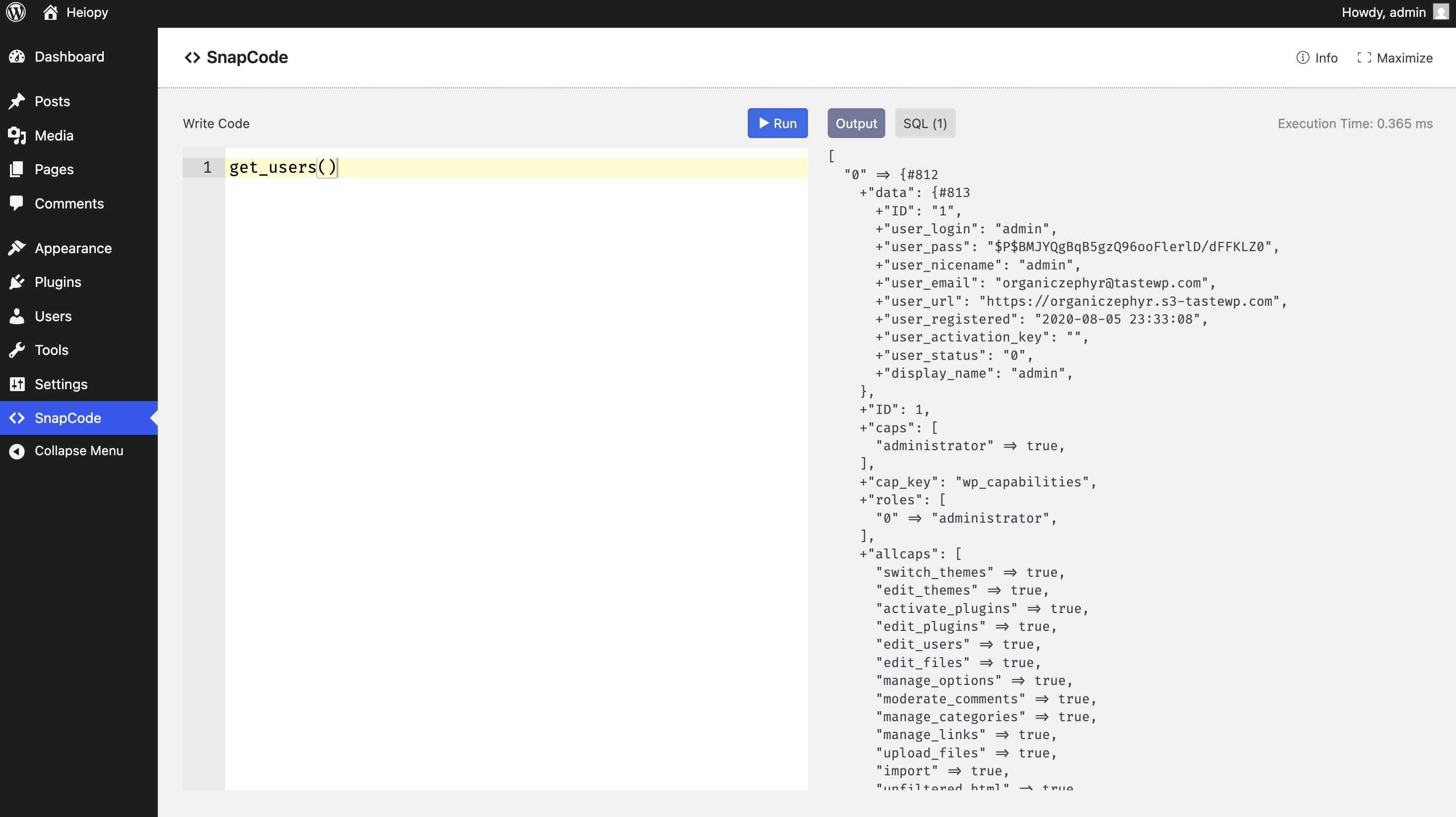Open the Users menu item
This screenshot has width=1456, height=817.
tap(53, 316)
